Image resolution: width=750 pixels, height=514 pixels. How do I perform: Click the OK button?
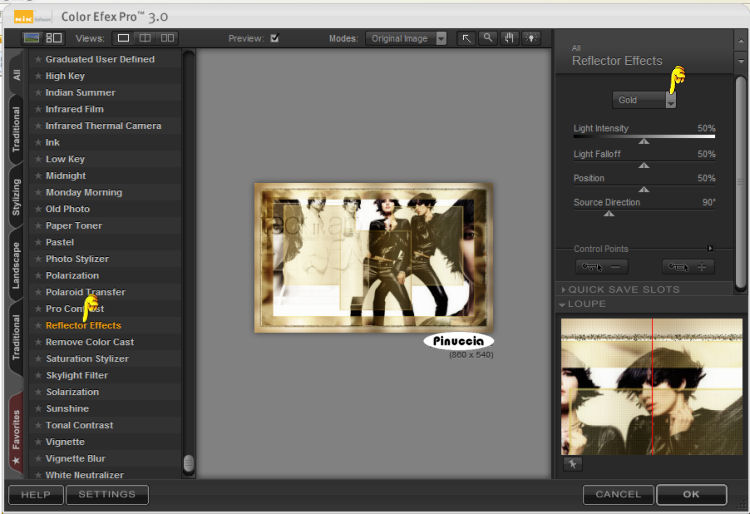[691, 494]
